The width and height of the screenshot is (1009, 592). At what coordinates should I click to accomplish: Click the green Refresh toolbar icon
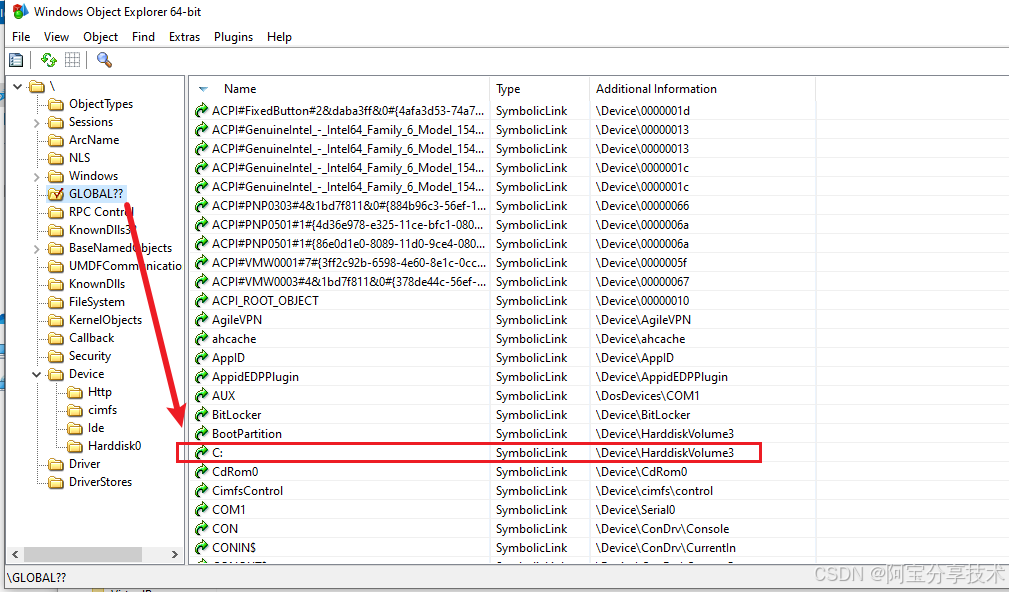point(49,60)
